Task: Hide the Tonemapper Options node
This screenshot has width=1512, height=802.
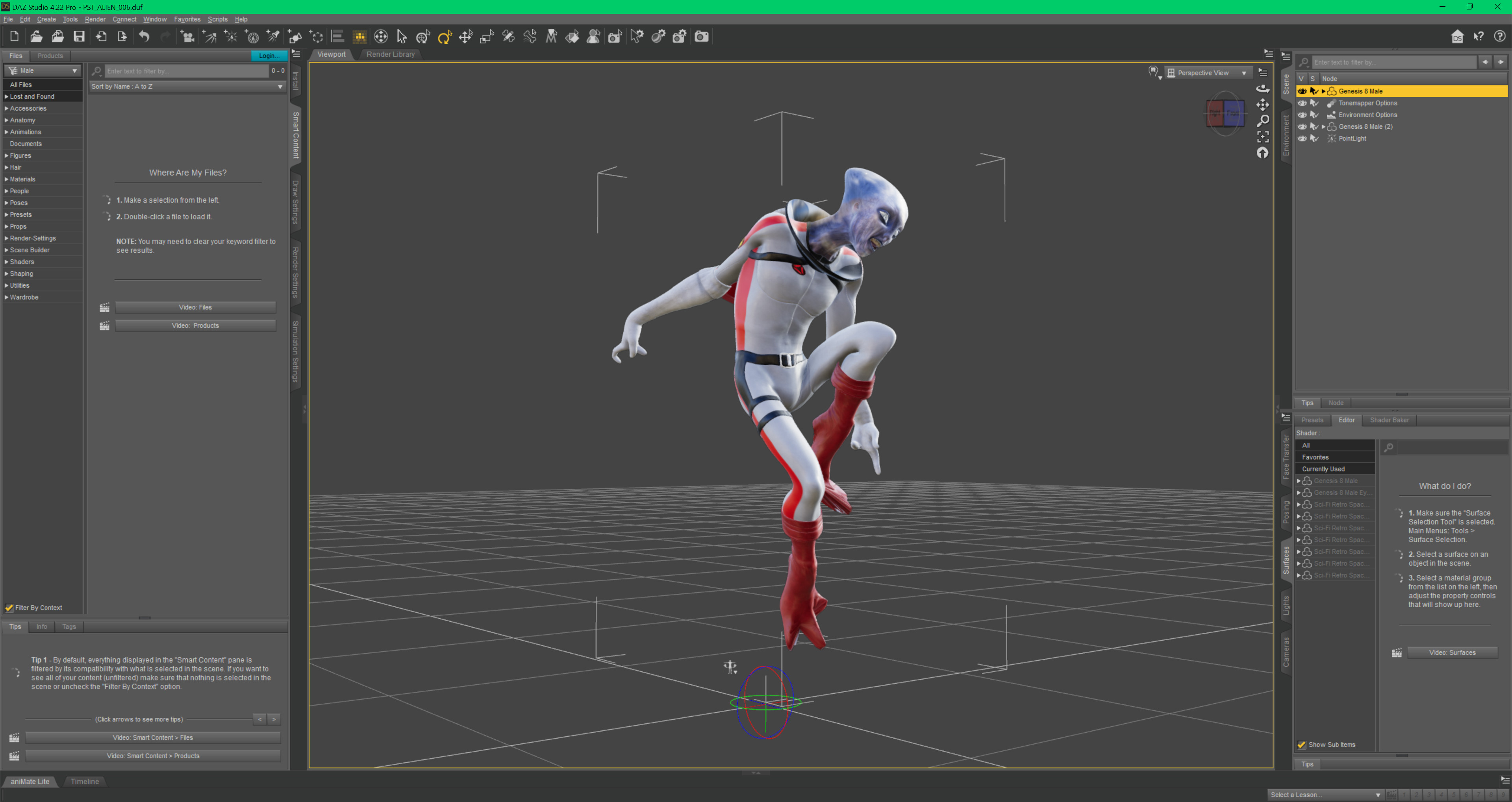Action: 1302,103
